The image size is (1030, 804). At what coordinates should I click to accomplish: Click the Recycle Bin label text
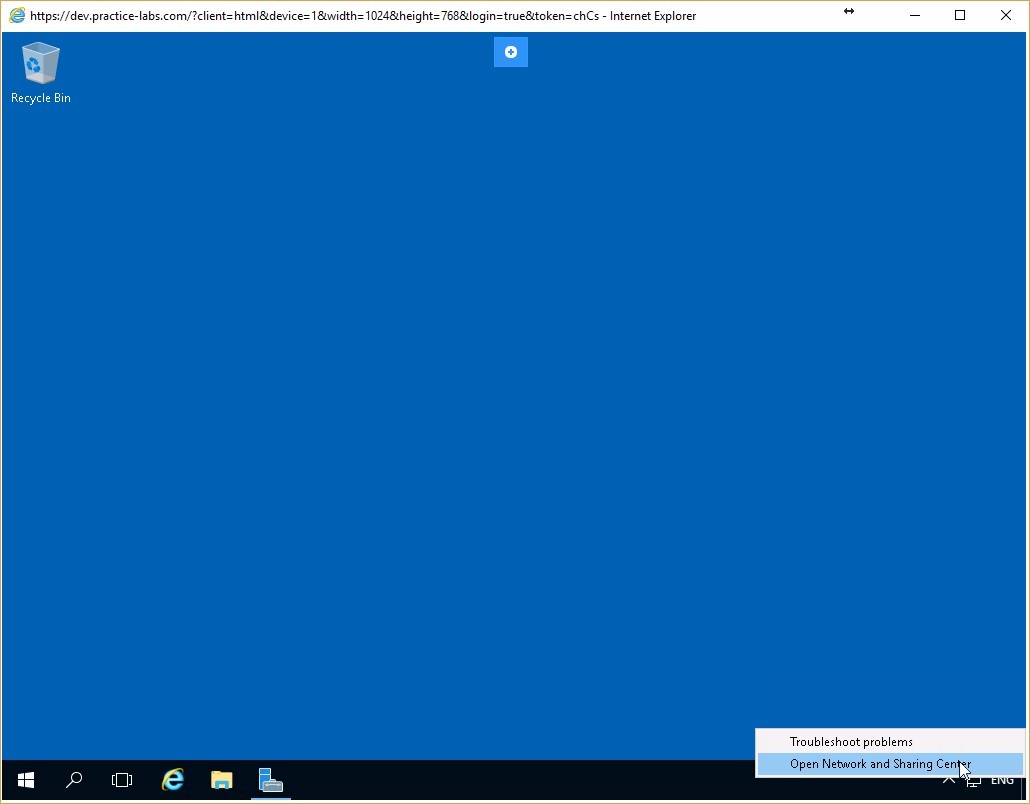tap(40, 98)
